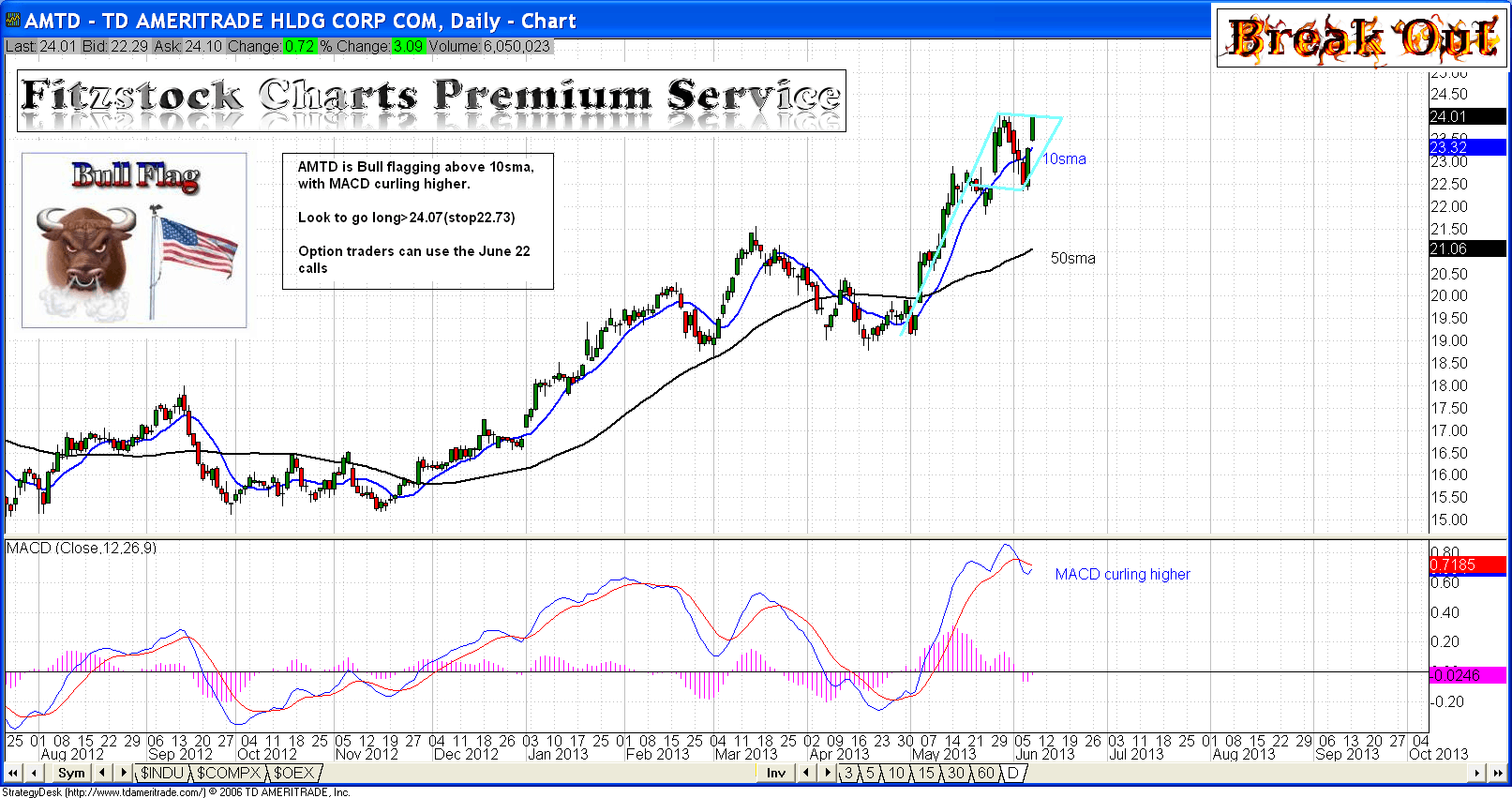Click the Inv interval button
Screen dimensions: 1512x798
click(x=776, y=773)
